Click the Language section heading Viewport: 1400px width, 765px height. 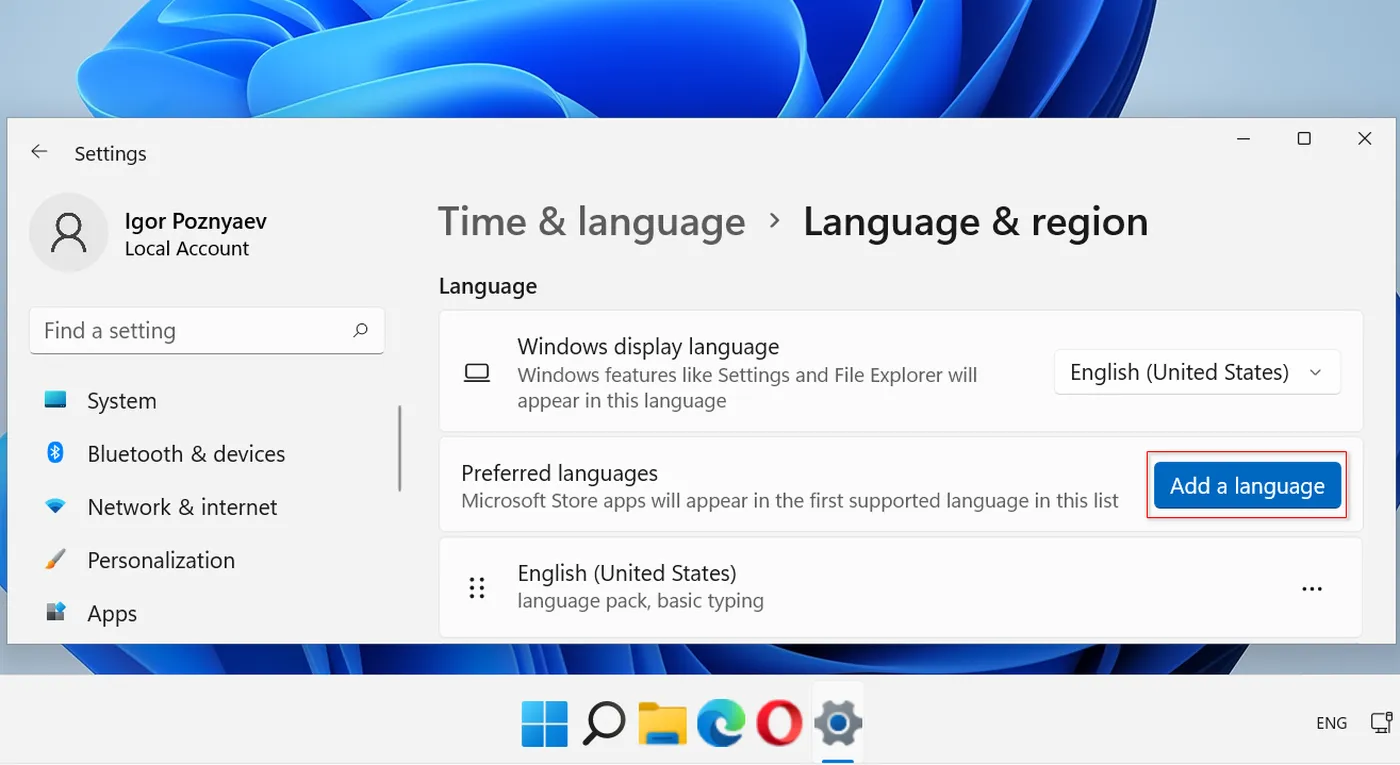click(x=488, y=286)
